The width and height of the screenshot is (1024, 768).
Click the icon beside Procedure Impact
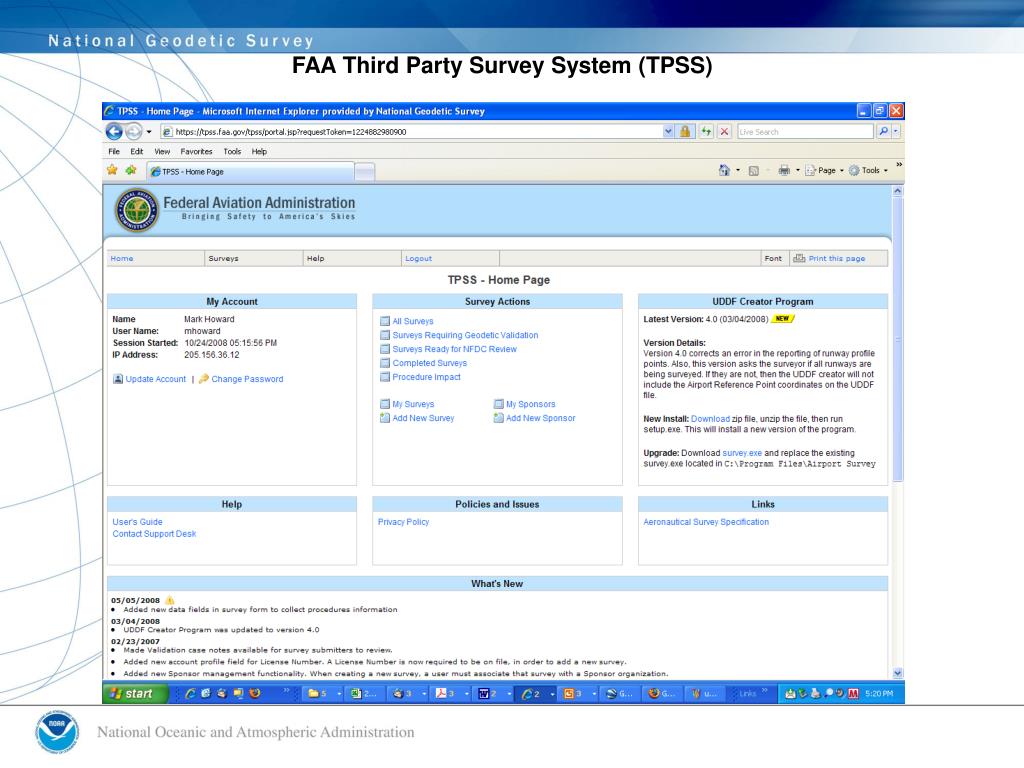pyautogui.click(x=385, y=377)
